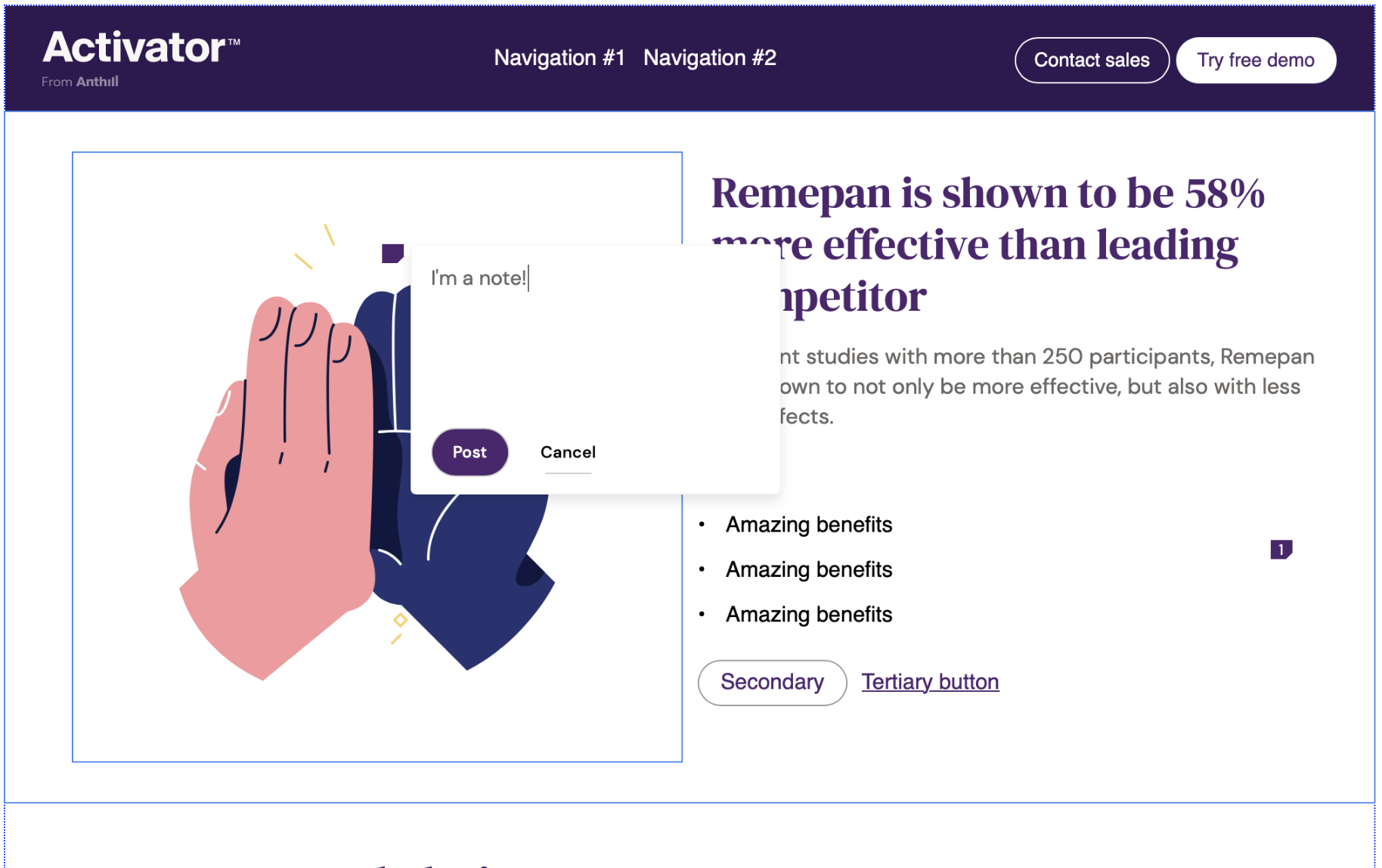Click the purple note marker beside the note popup

coord(392,253)
